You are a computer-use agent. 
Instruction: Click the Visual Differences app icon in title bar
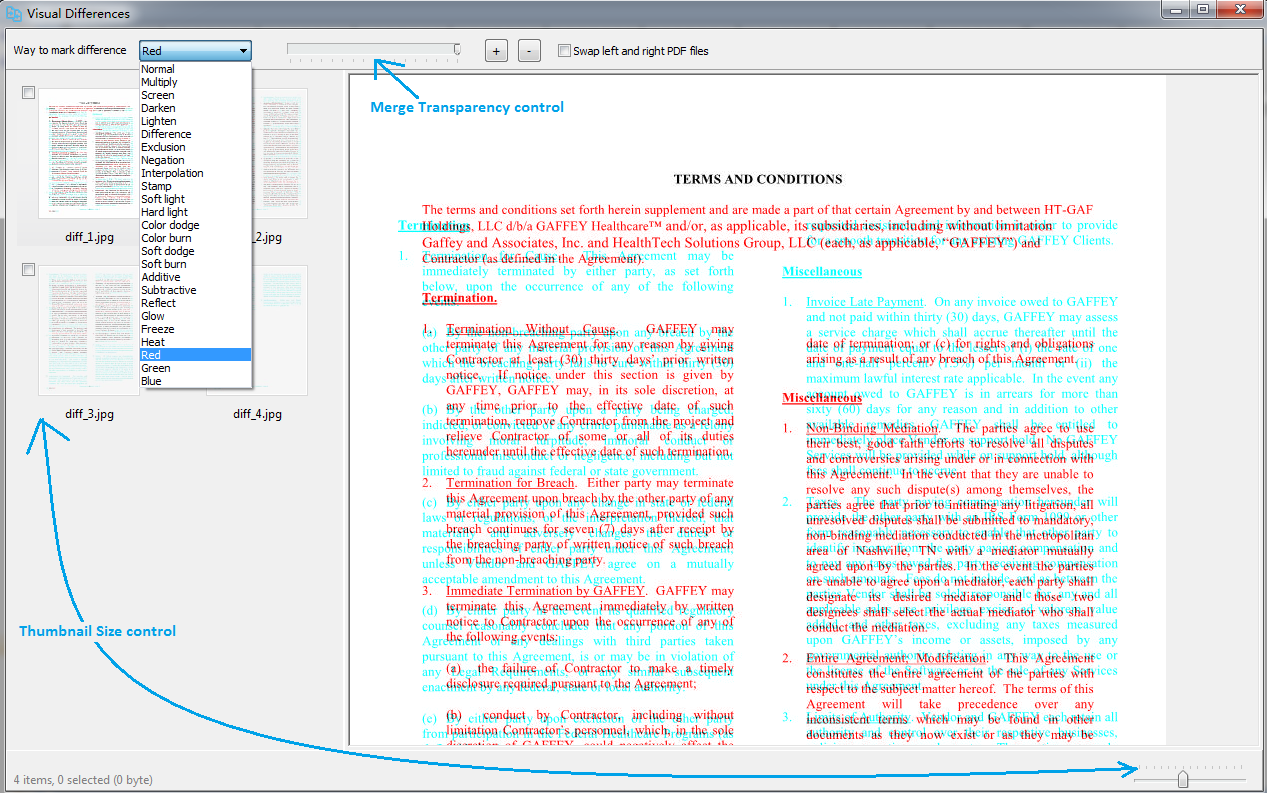(x=14, y=14)
